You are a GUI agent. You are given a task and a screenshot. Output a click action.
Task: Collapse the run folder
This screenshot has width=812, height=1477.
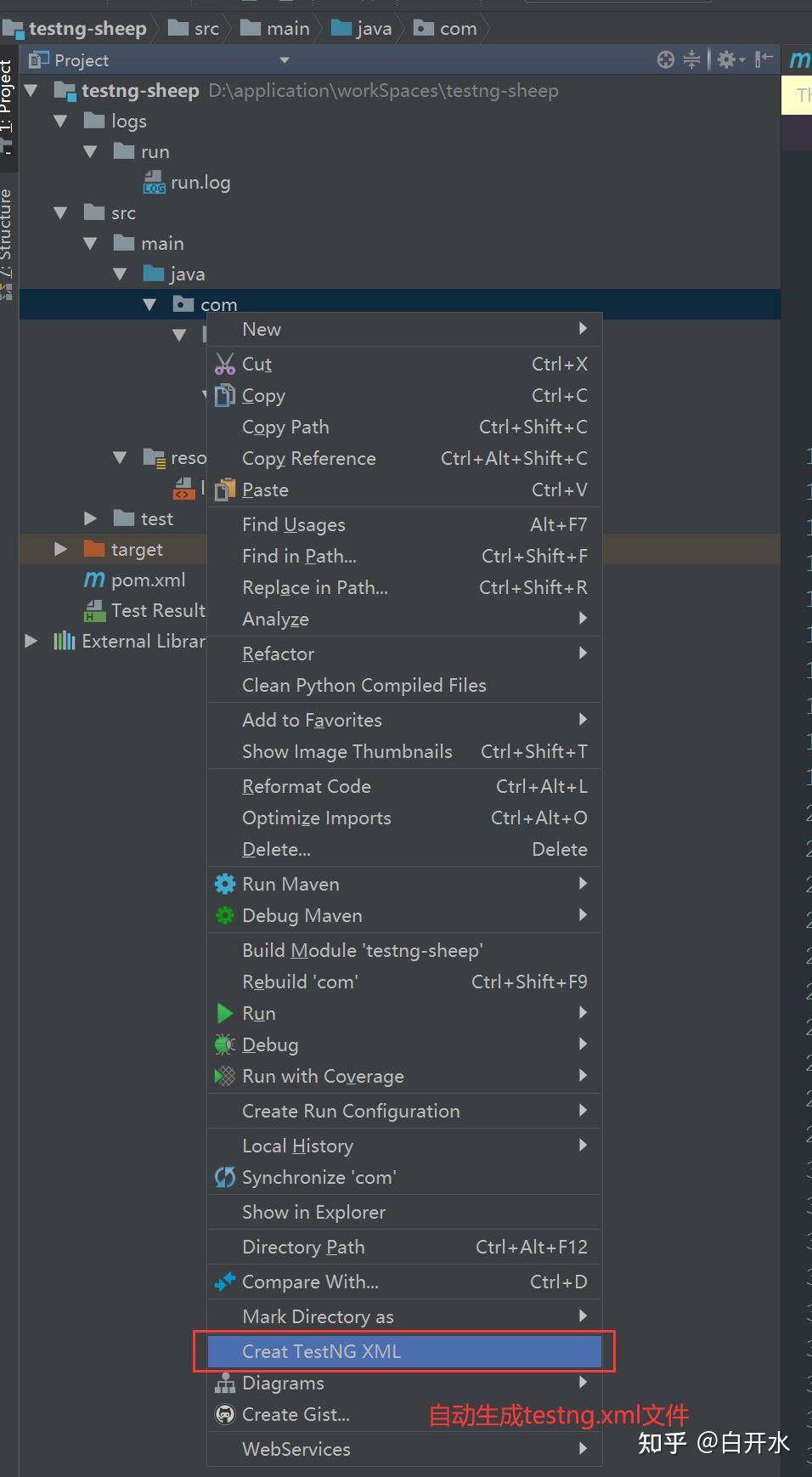coord(90,151)
